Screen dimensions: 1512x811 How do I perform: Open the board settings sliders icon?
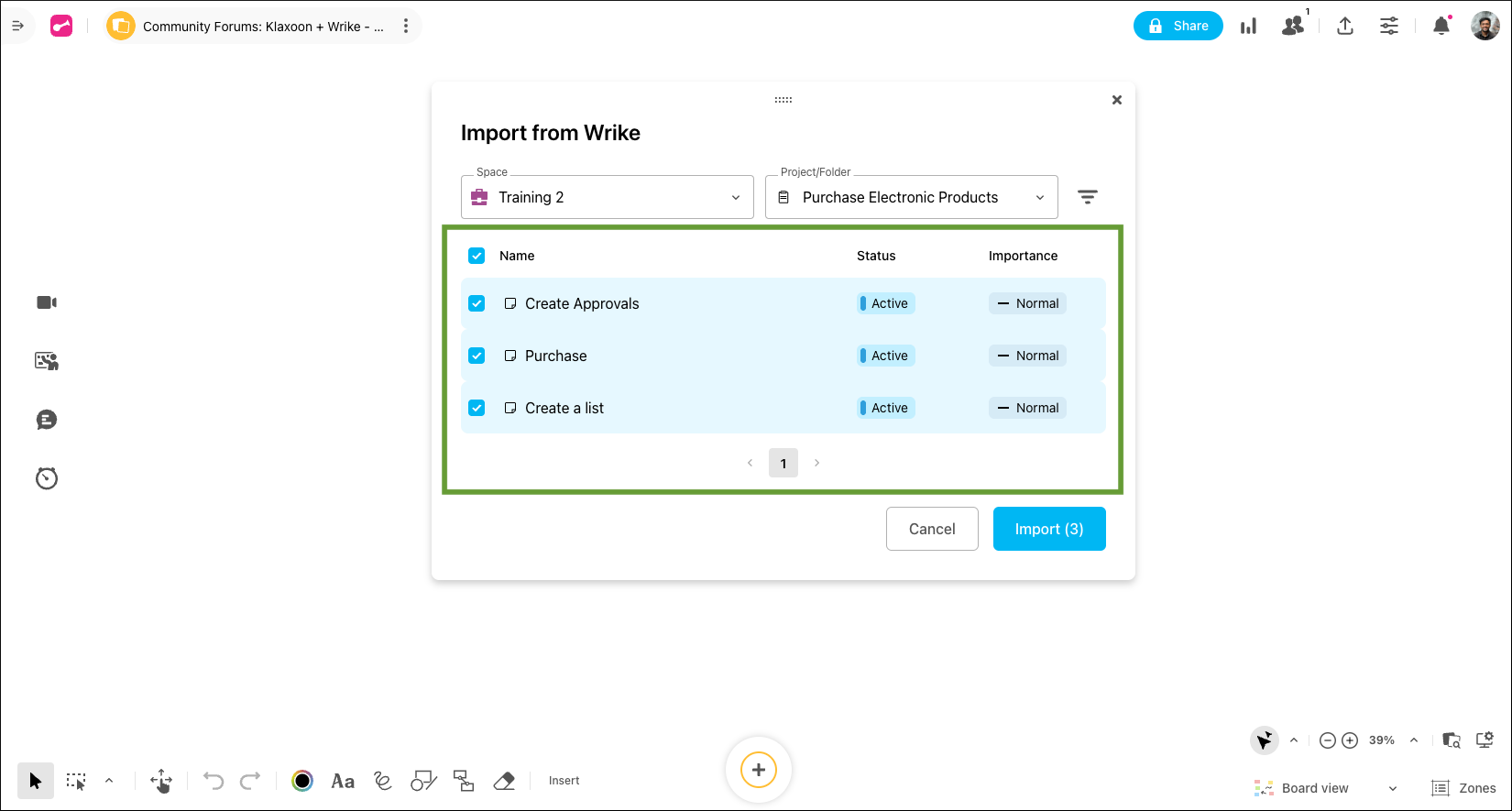(1389, 26)
